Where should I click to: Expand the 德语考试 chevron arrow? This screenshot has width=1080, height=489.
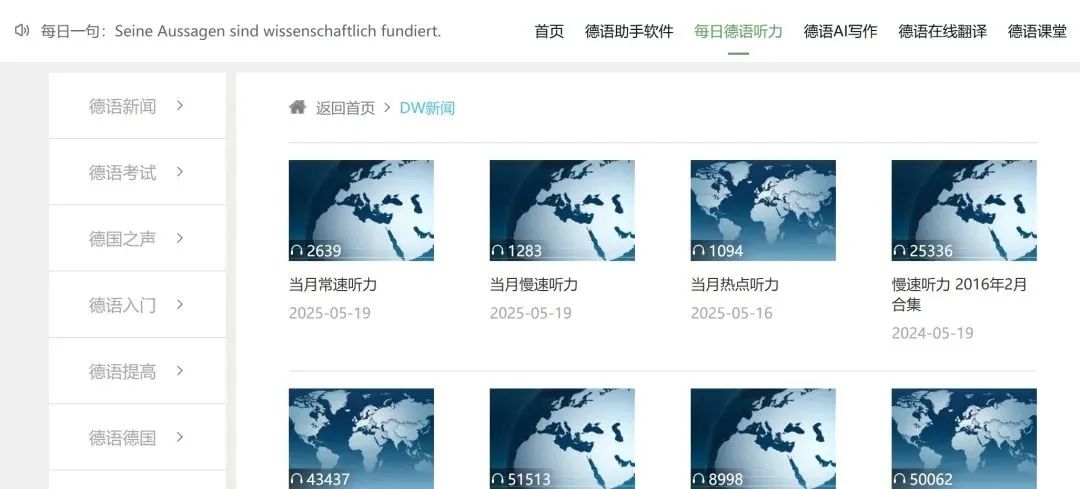[x=180, y=171]
